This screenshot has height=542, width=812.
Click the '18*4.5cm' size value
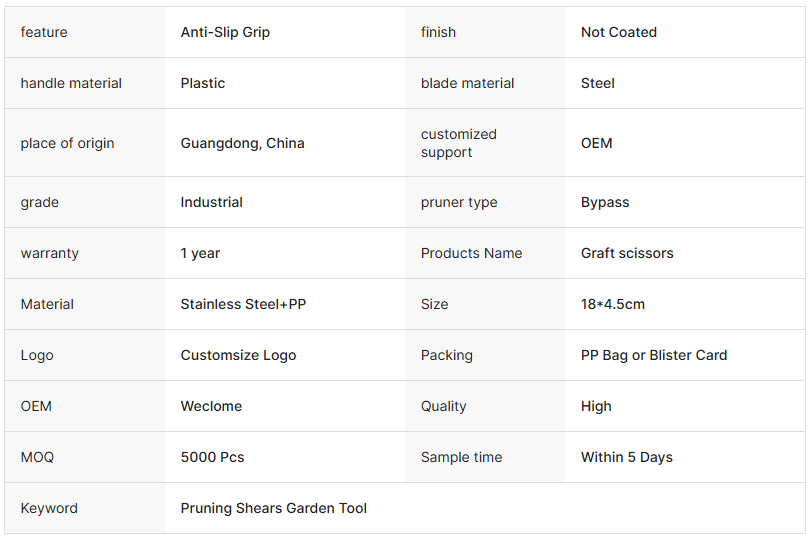click(612, 304)
